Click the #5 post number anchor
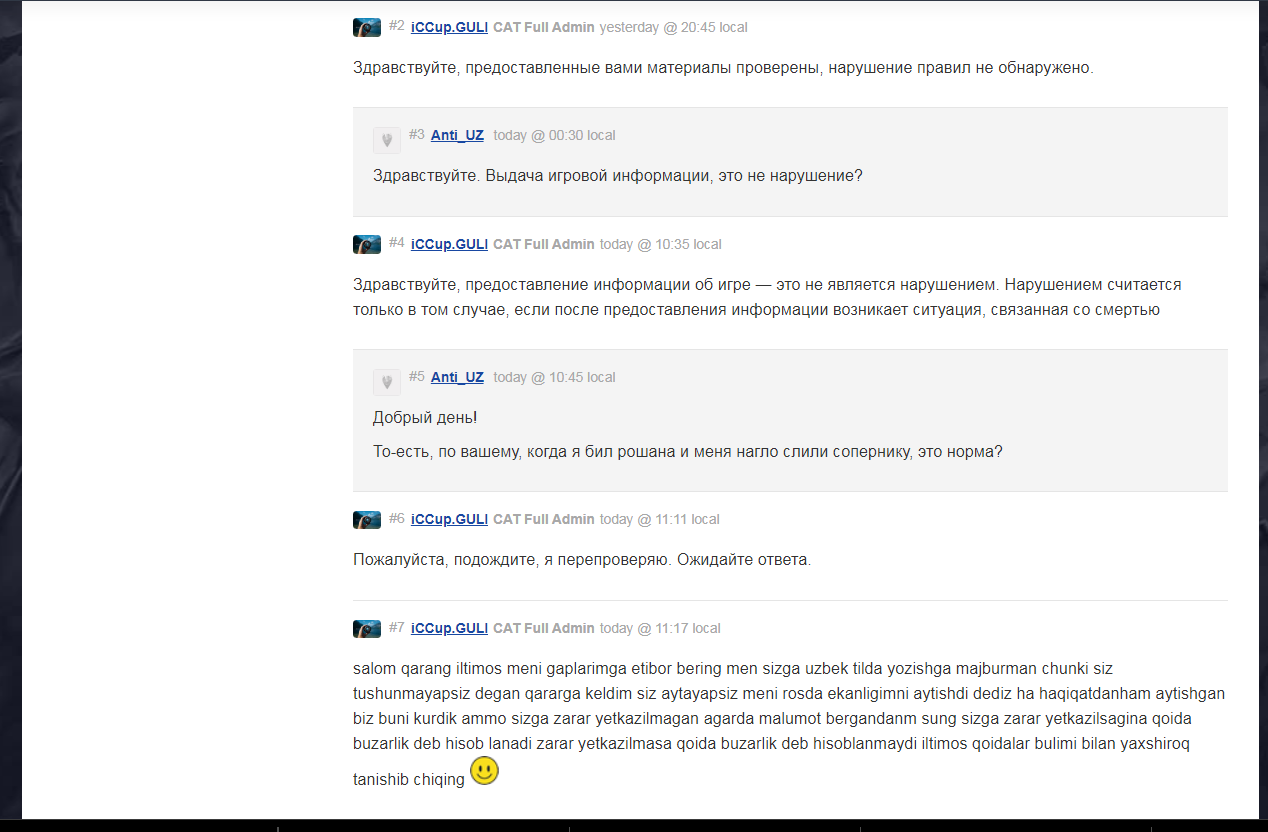The height and width of the screenshot is (832, 1268). click(x=416, y=376)
